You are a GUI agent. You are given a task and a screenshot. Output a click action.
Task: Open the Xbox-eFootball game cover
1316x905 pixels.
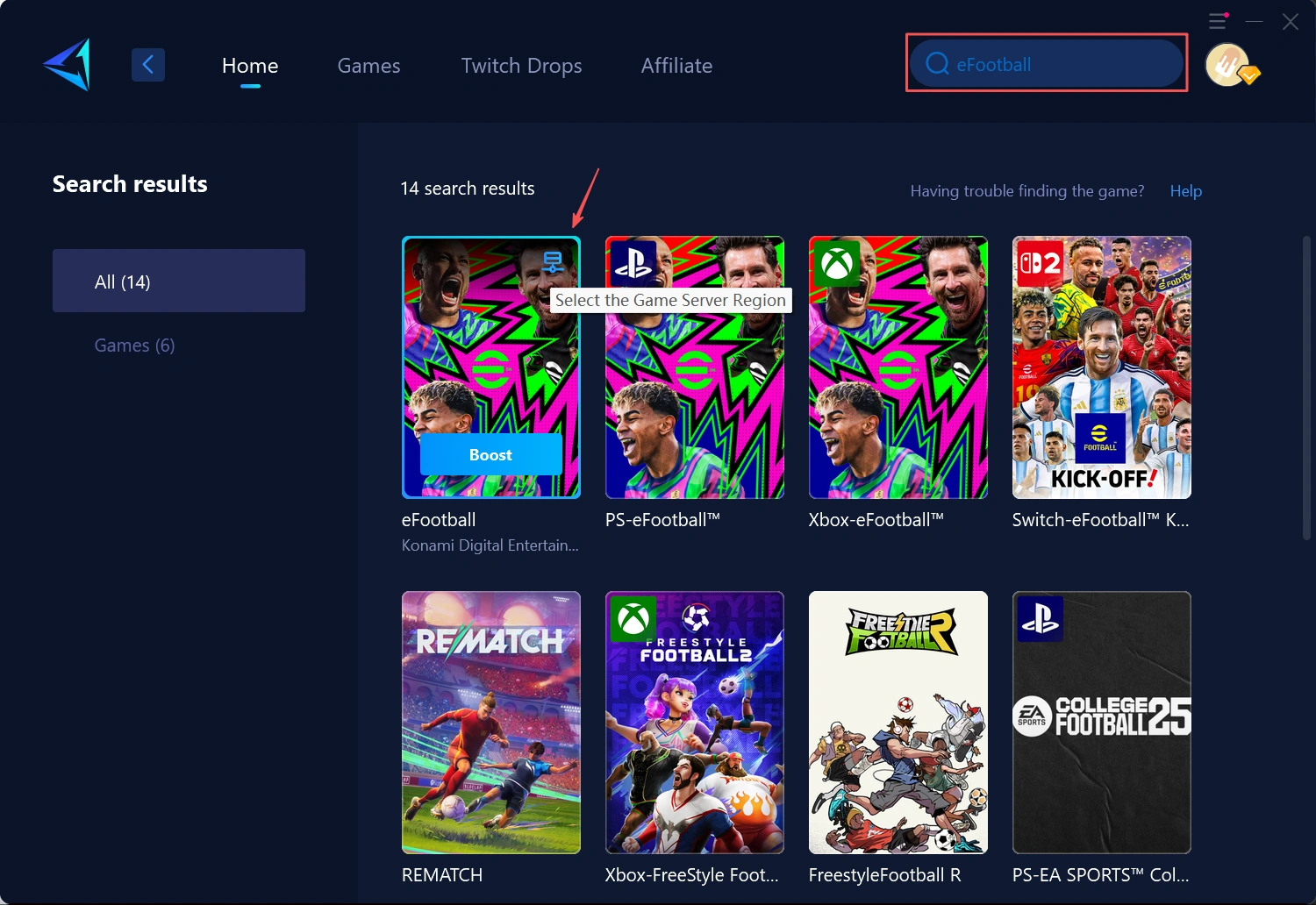[x=898, y=367]
